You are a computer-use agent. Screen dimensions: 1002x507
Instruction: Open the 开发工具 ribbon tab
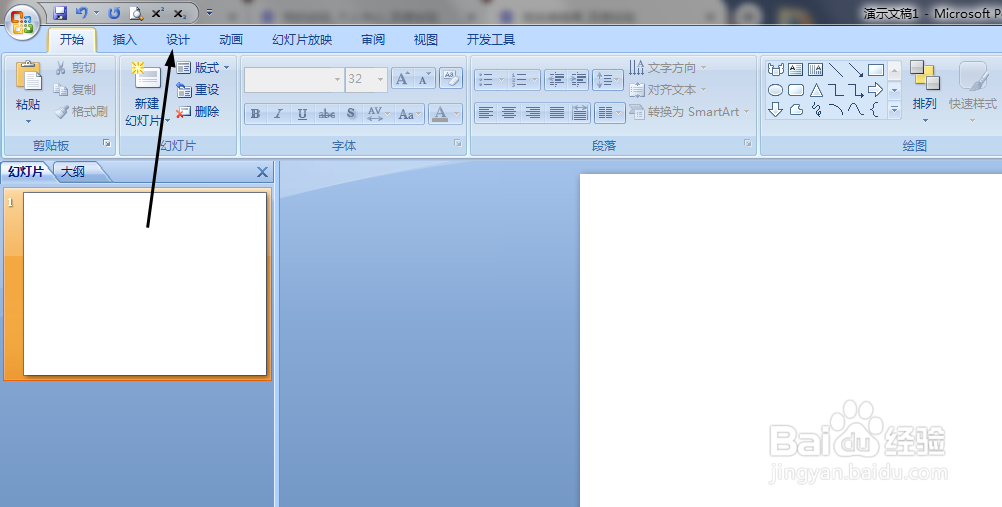point(491,40)
